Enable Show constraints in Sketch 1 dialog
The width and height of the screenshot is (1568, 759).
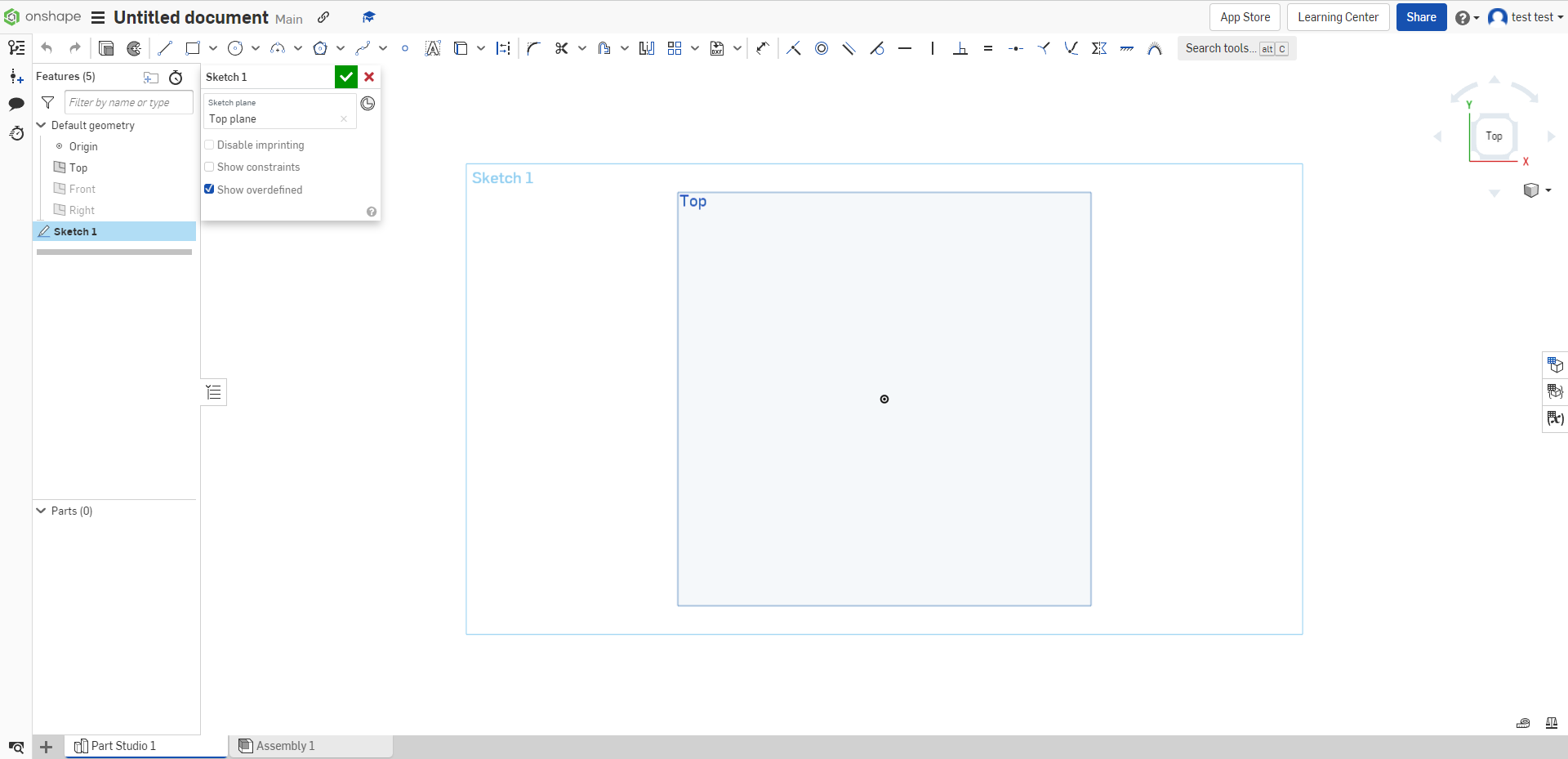209,167
